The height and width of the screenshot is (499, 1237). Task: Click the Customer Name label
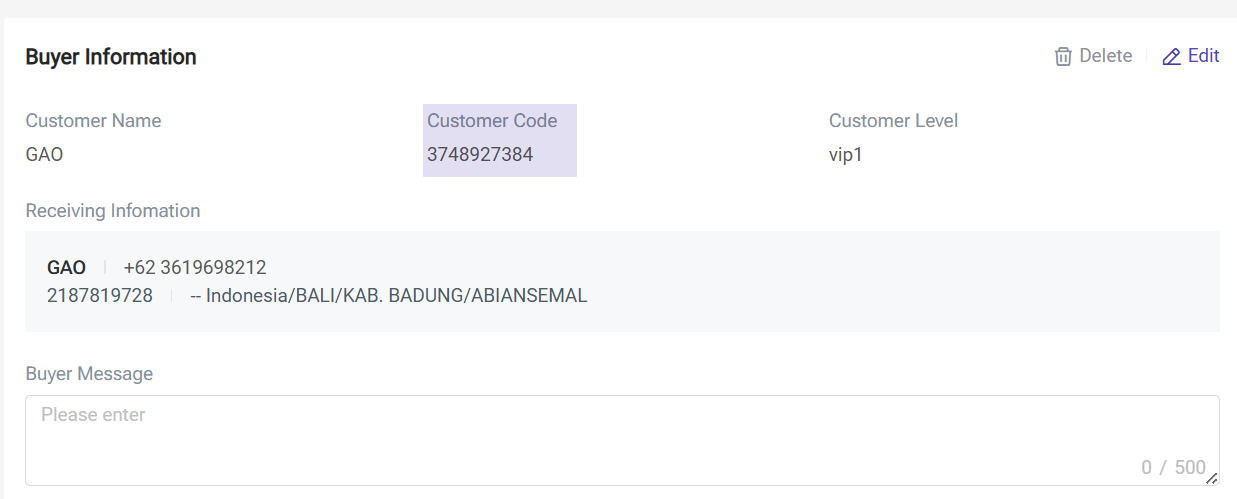[x=93, y=121]
